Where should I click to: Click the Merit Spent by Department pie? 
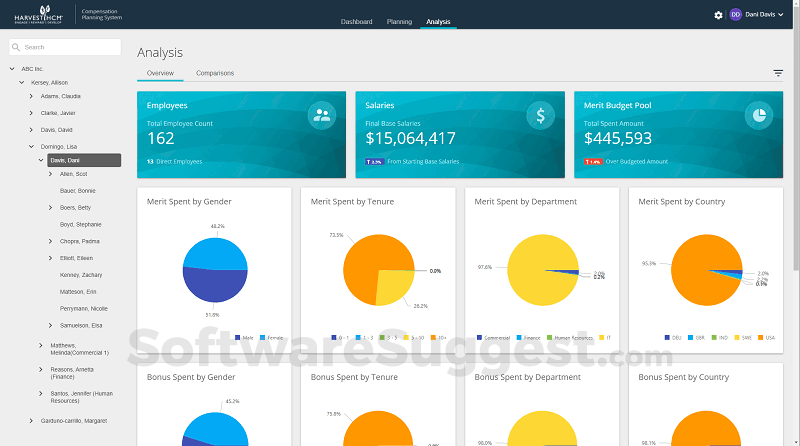point(543,270)
